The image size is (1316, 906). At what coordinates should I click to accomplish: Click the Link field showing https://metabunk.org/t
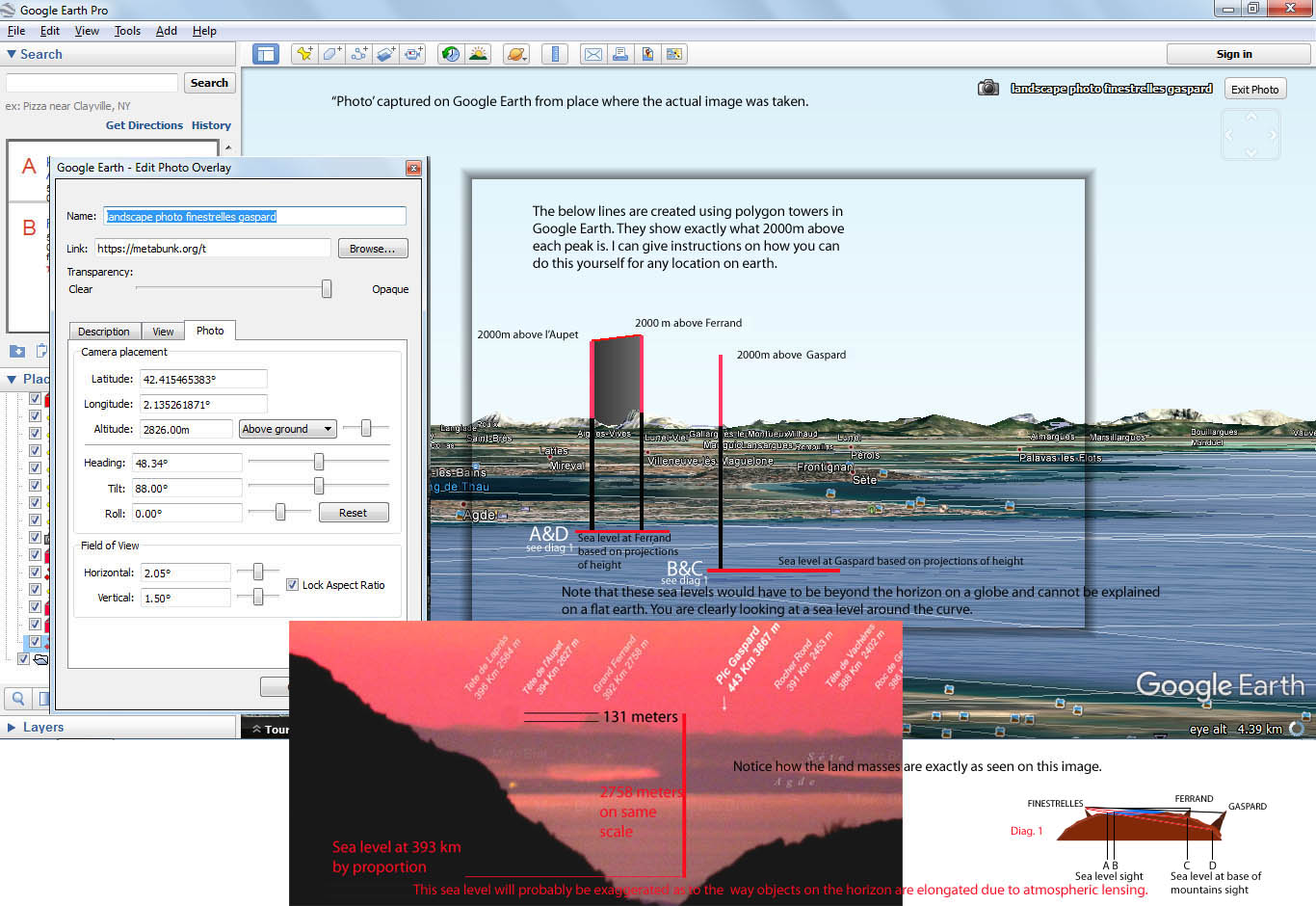(213, 249)
